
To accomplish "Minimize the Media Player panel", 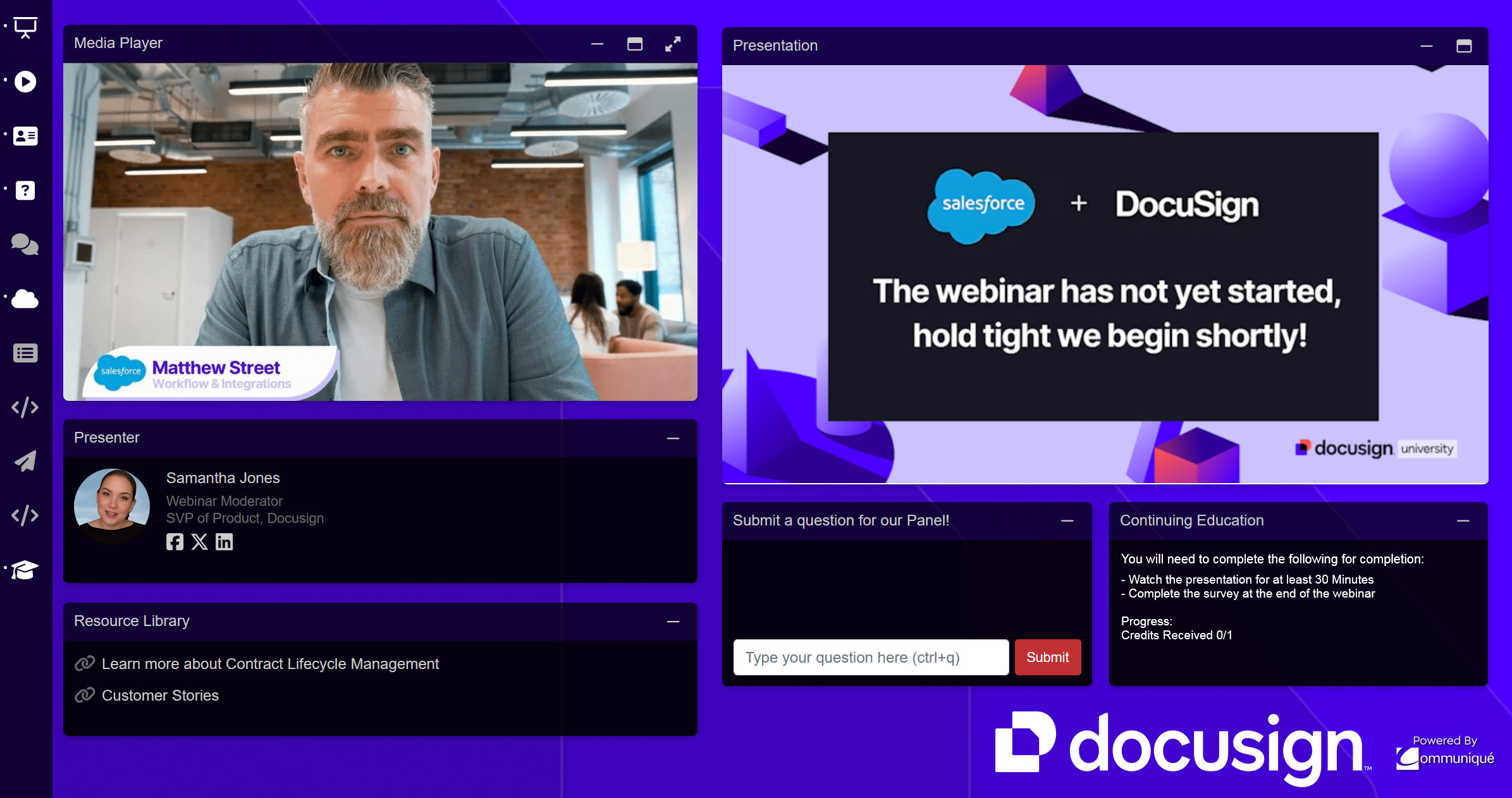I will (598, 44).
